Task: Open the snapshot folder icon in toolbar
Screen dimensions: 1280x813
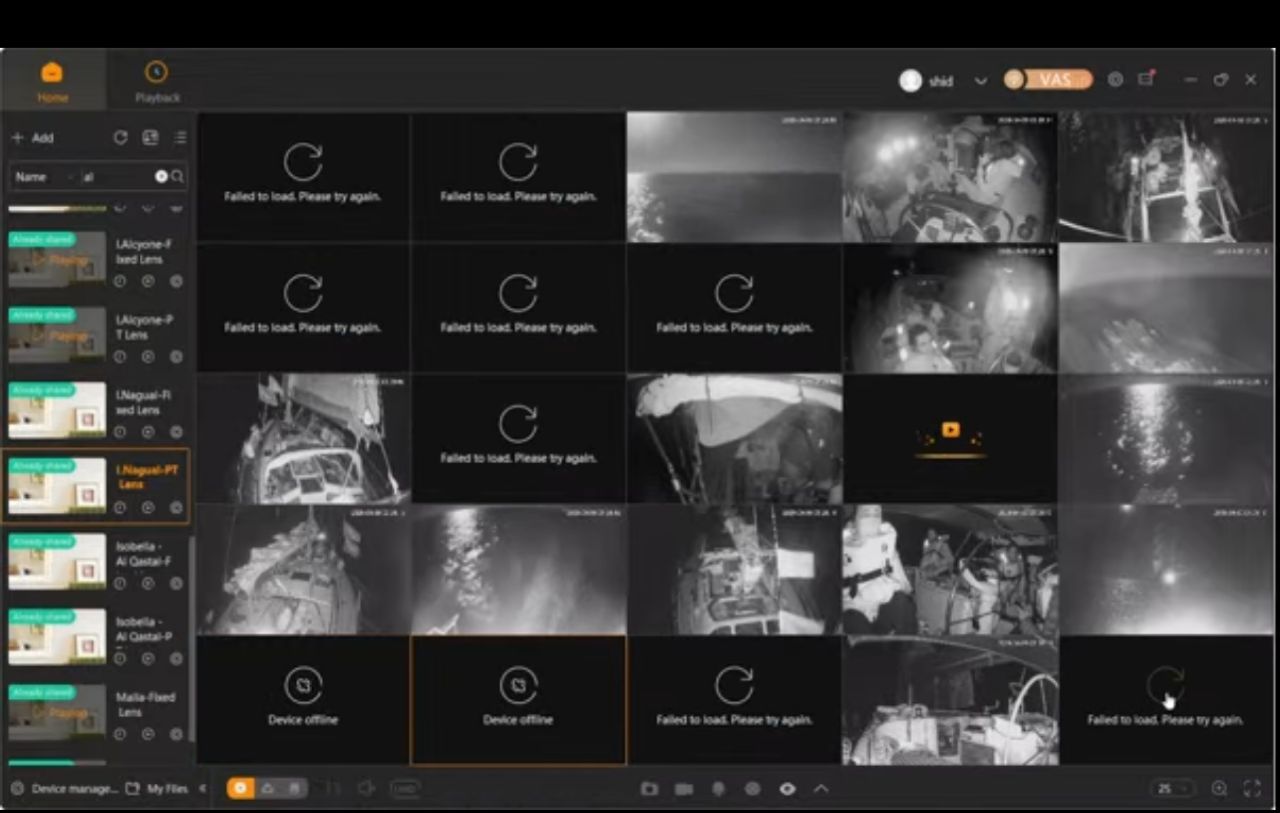Action: [x=649, y=789]
